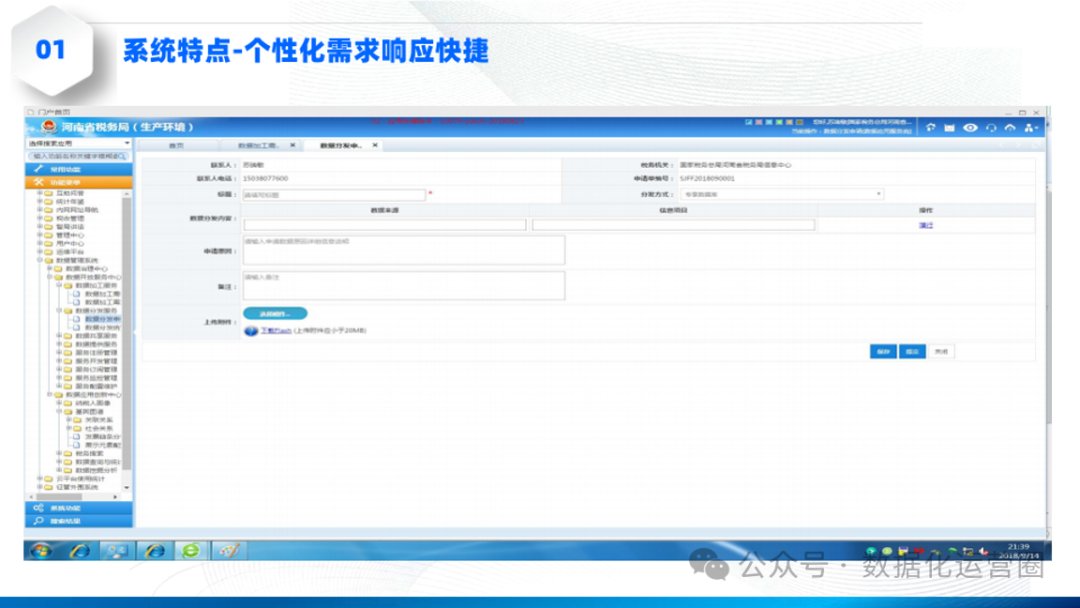This screenshot has height=608, width=1080.
Task: Expand the 服务监控管理 folder
Action: 59,377
